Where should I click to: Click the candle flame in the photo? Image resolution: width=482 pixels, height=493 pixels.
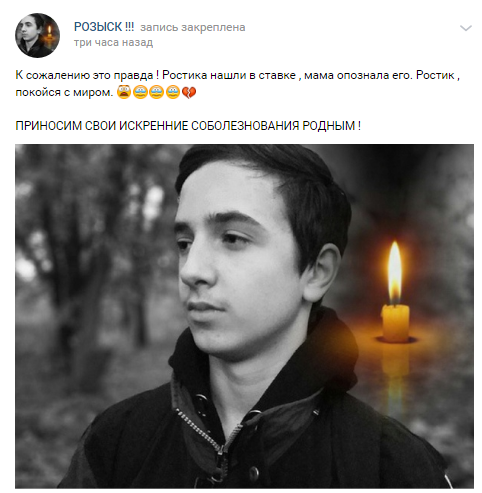pos(395,272)
